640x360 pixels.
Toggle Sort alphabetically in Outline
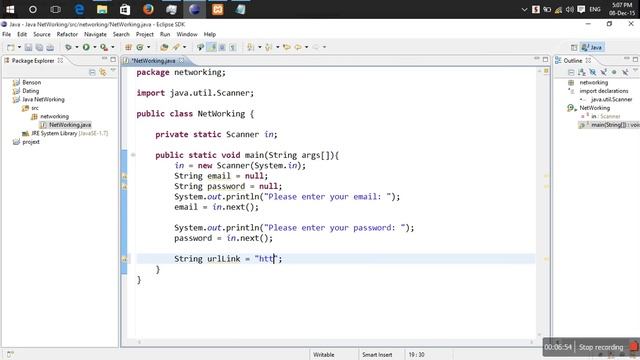point(582,72)
